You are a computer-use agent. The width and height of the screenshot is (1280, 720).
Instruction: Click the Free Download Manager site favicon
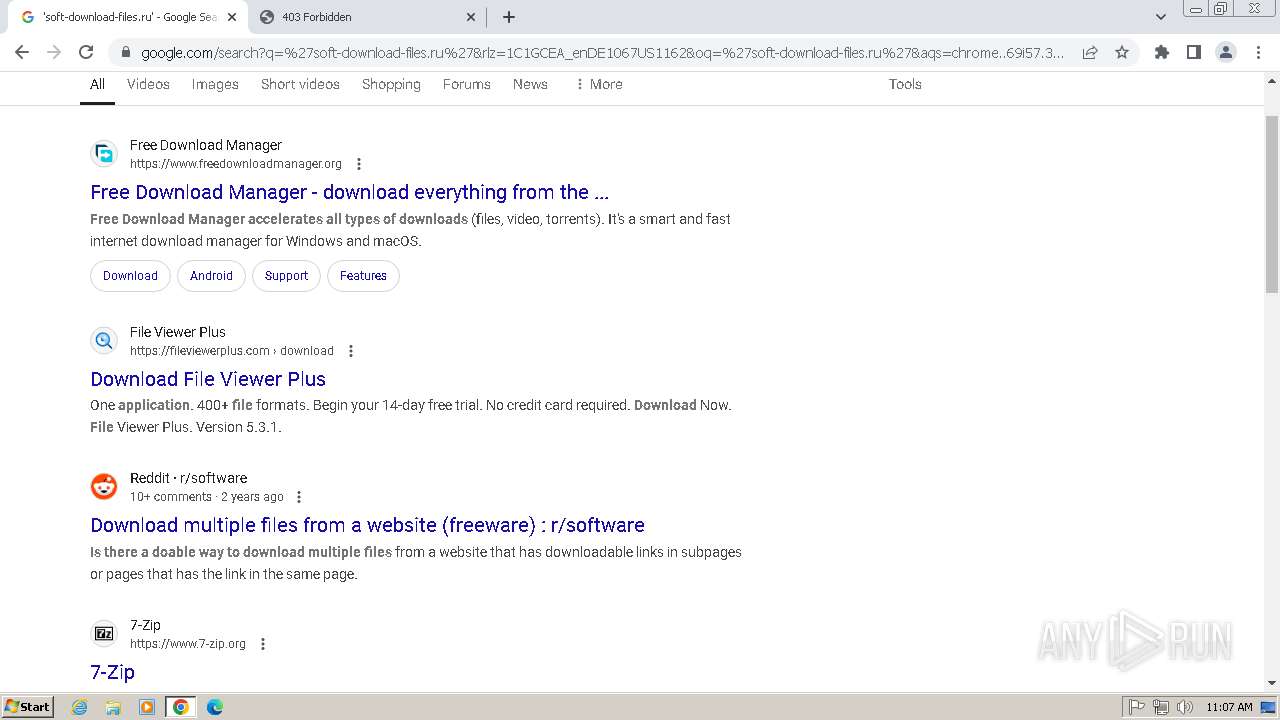point(104,153)
